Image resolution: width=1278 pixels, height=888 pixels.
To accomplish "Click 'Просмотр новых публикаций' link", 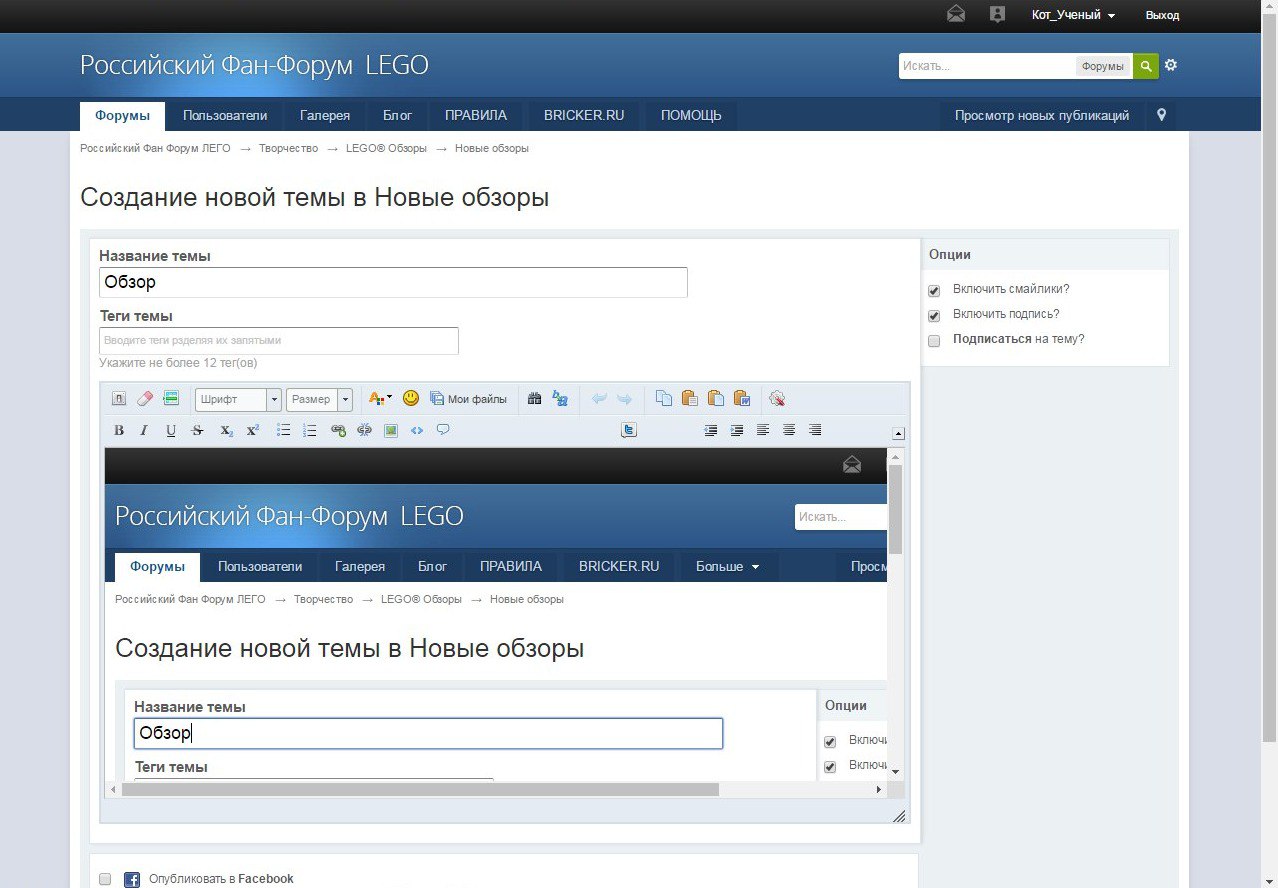I will tap(1042, 115).
